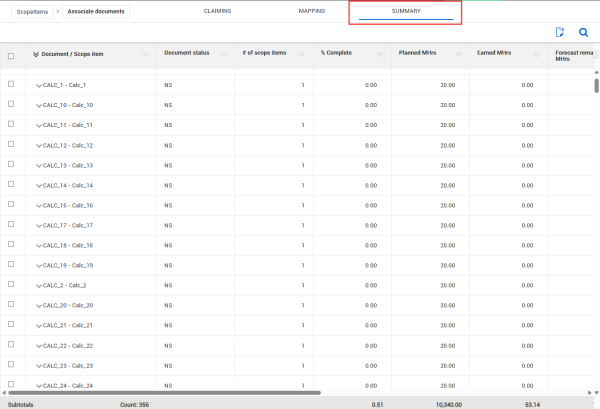Click the vertical scrollbar thumb
Screen dimensions: 600x409
point(596,85)
